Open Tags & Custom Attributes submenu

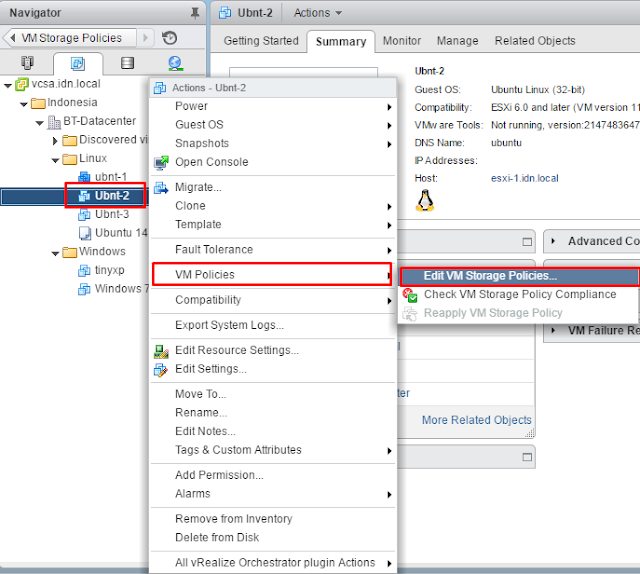pos(273,450)
